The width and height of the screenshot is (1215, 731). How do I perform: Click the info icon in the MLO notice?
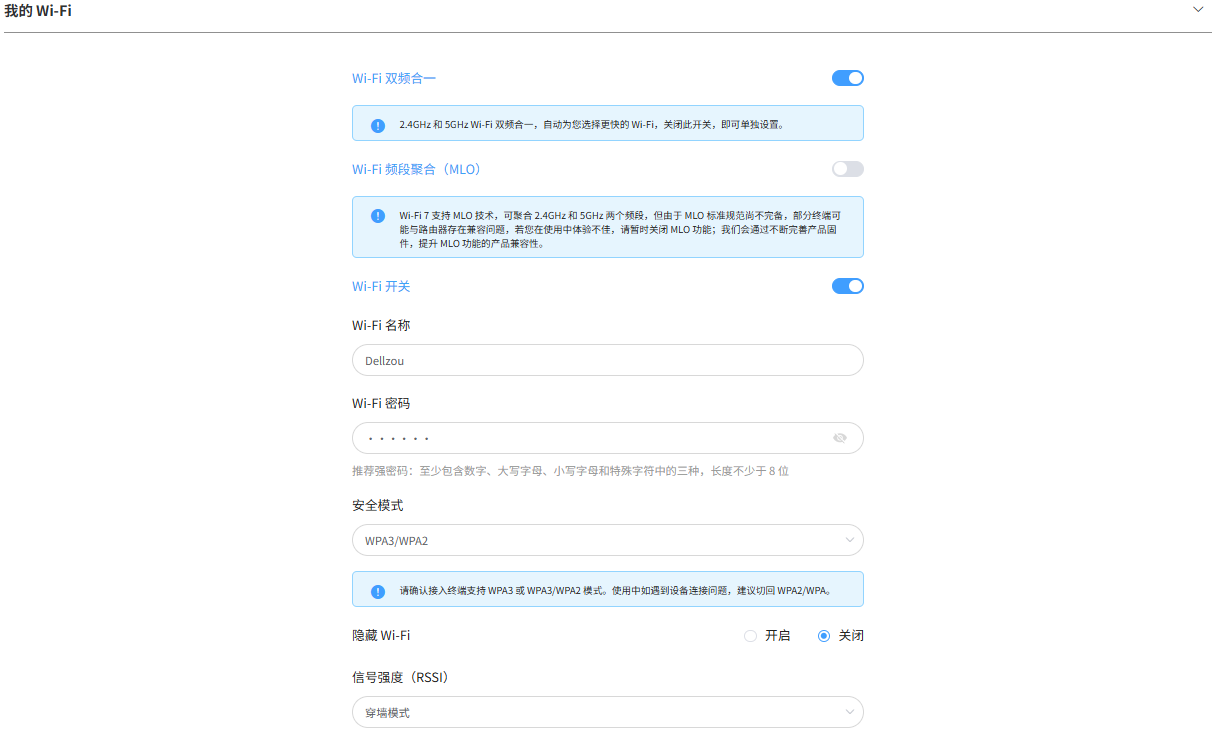(378, 216)
